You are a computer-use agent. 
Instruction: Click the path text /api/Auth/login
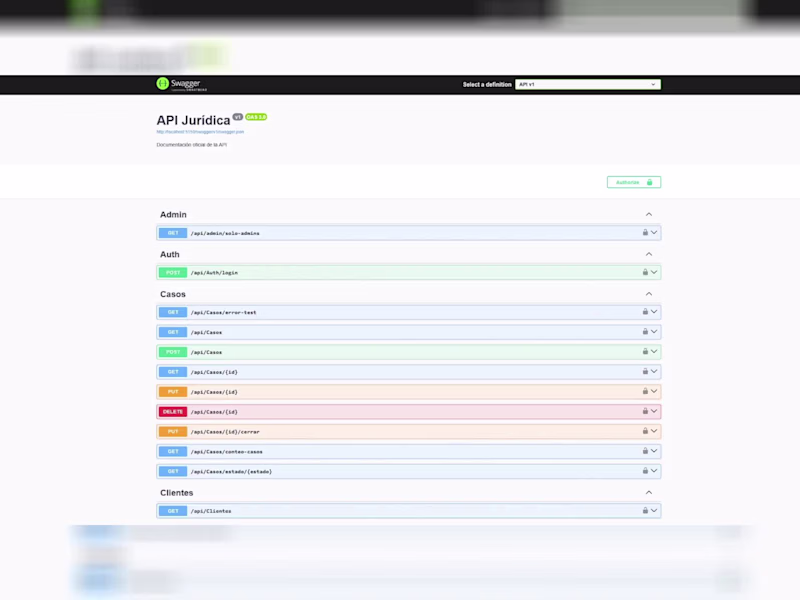tap(214, 272)
